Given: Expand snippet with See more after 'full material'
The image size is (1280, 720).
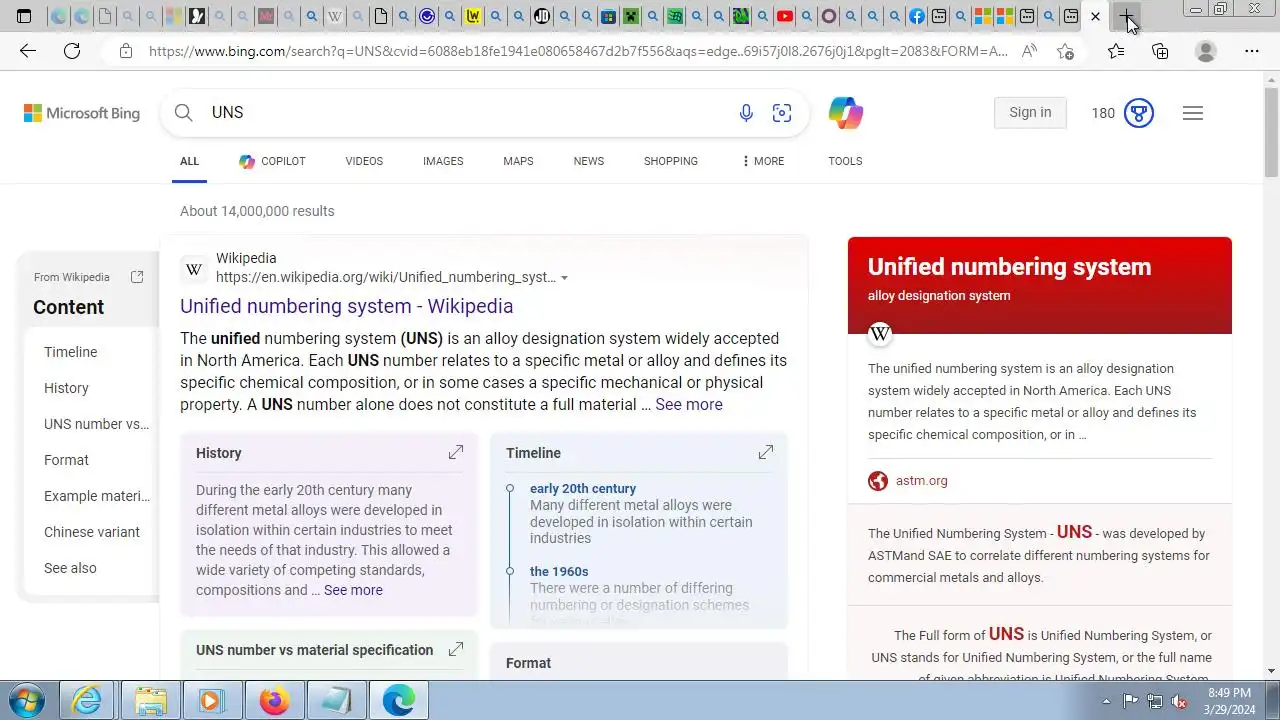Looking at the screenshot, I should (x=689, y=404).
